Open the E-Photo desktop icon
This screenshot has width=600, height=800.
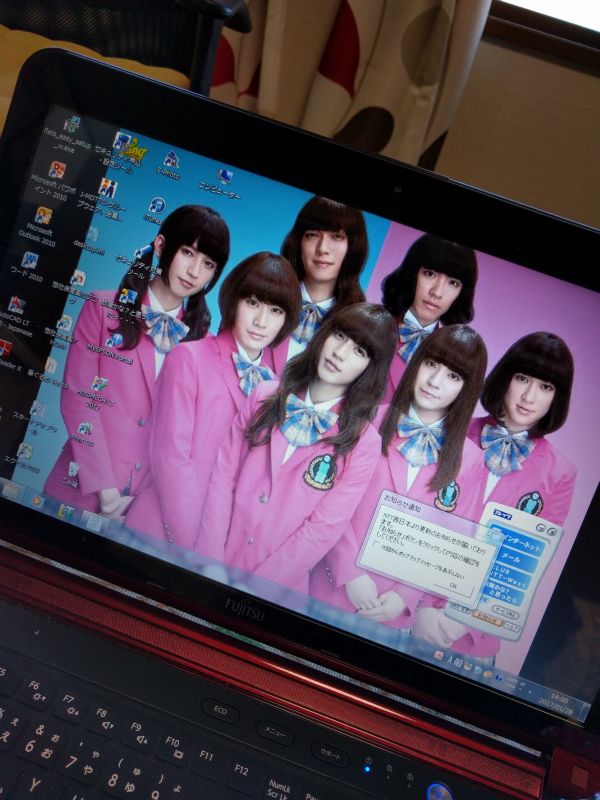pyautogui.click(x=170, y=165)
